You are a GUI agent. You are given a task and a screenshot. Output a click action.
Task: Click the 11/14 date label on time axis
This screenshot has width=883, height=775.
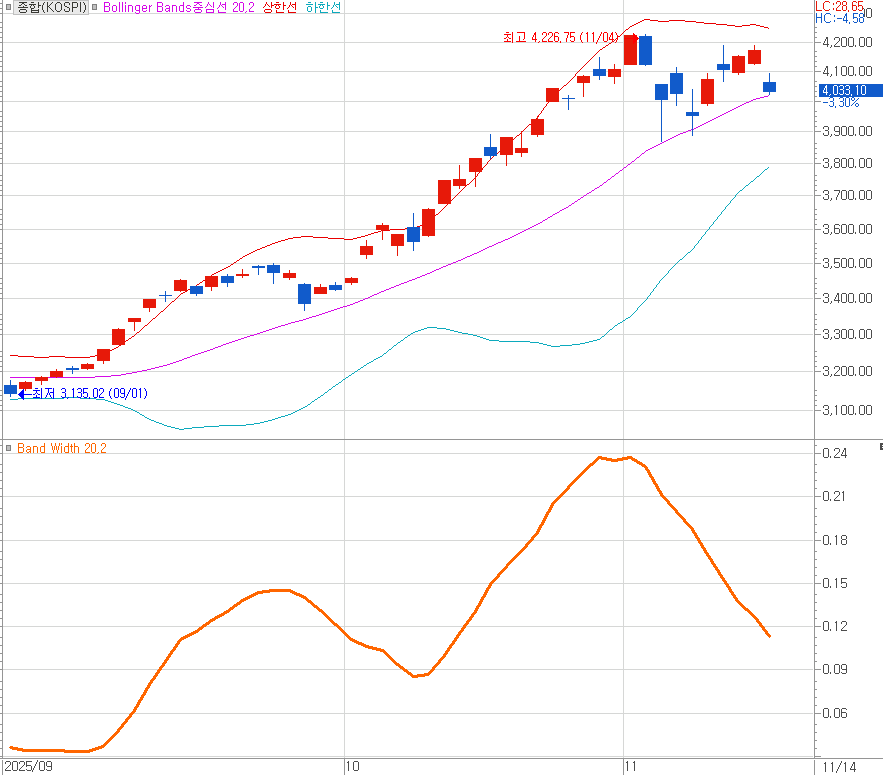tap(840, 766)
